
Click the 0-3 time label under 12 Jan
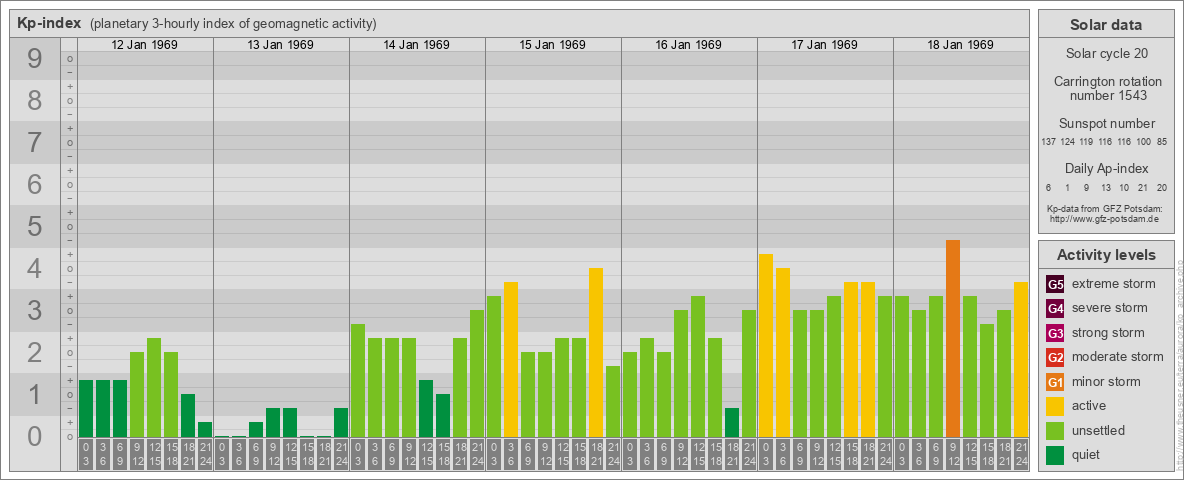[x=86, y=454]
